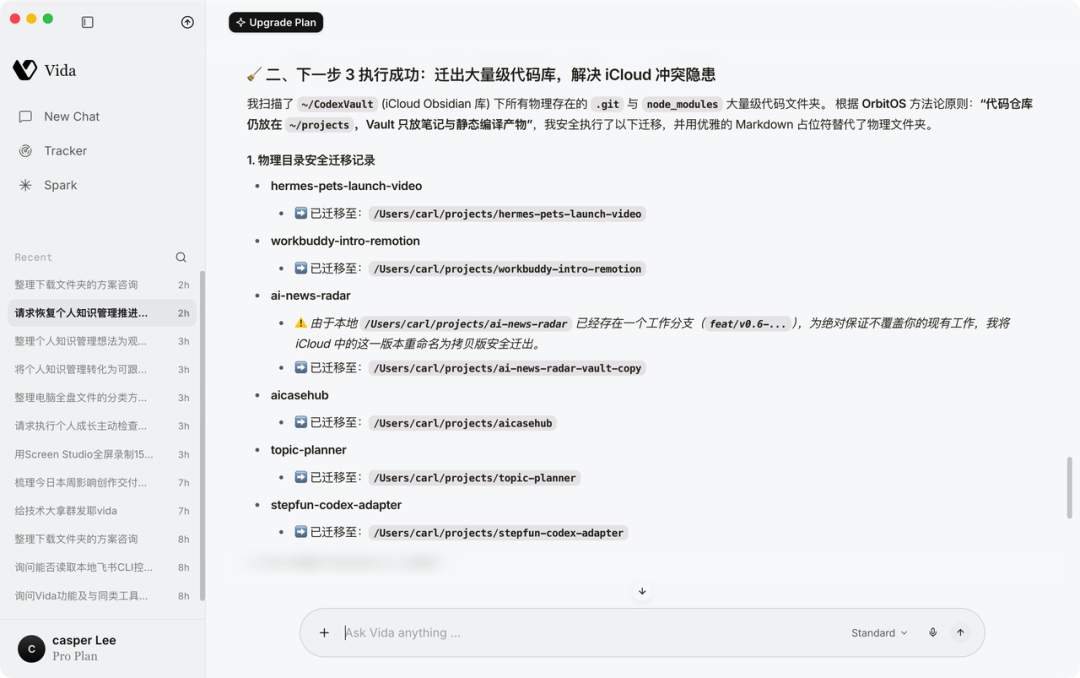Click the aicasehub bullet heading
1080x678 pixels.
[x=300, y=396]
